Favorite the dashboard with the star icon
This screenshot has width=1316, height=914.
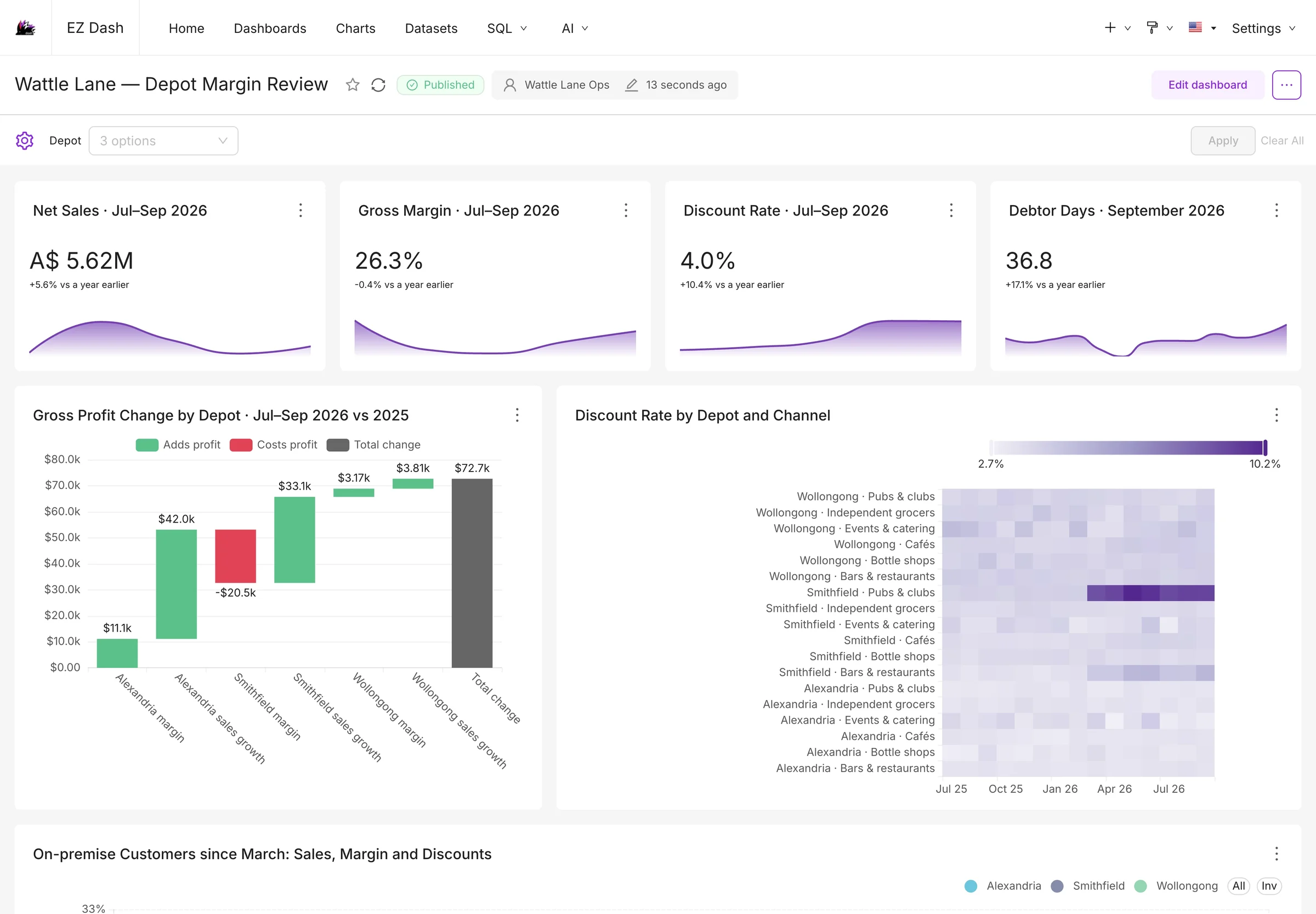353,85
